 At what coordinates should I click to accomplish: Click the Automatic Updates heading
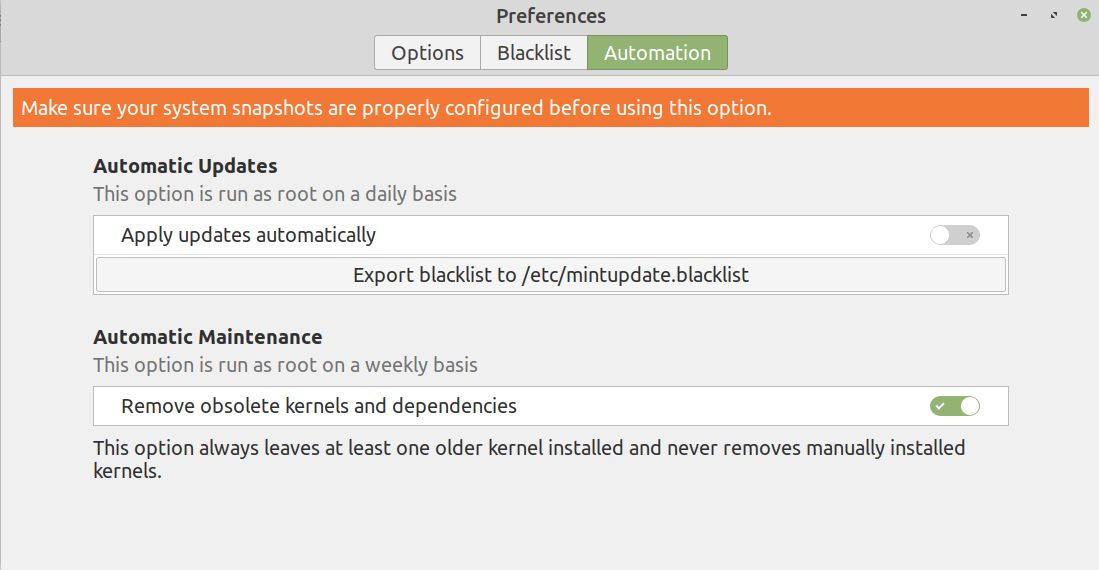click(x=185, y=166)
